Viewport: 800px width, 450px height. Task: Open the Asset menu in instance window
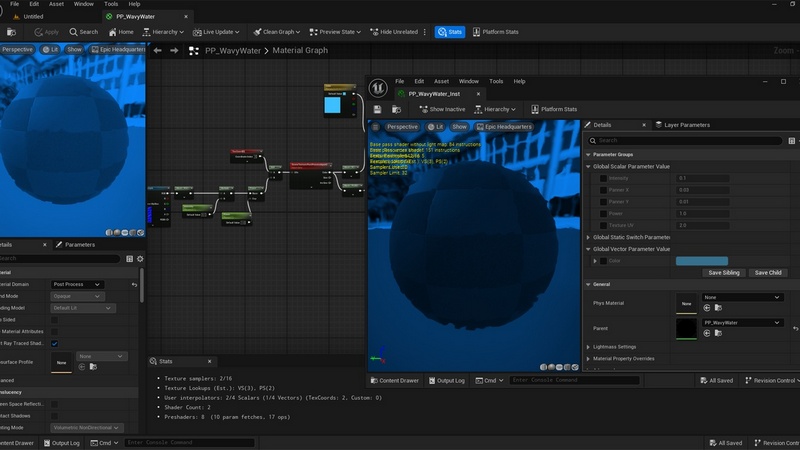[442, 81]
